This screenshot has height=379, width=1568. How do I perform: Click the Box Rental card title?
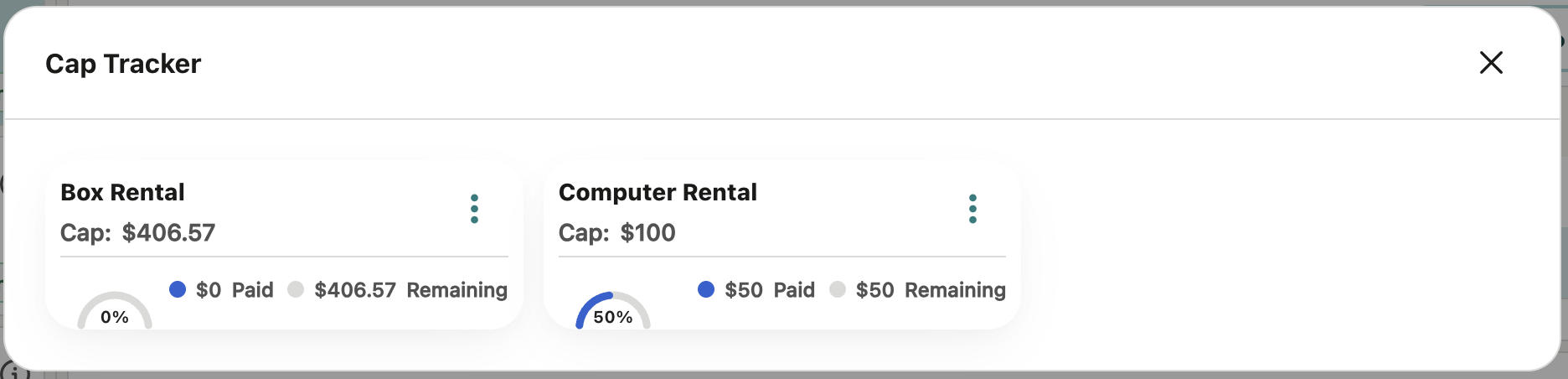(x=122, y=192)
